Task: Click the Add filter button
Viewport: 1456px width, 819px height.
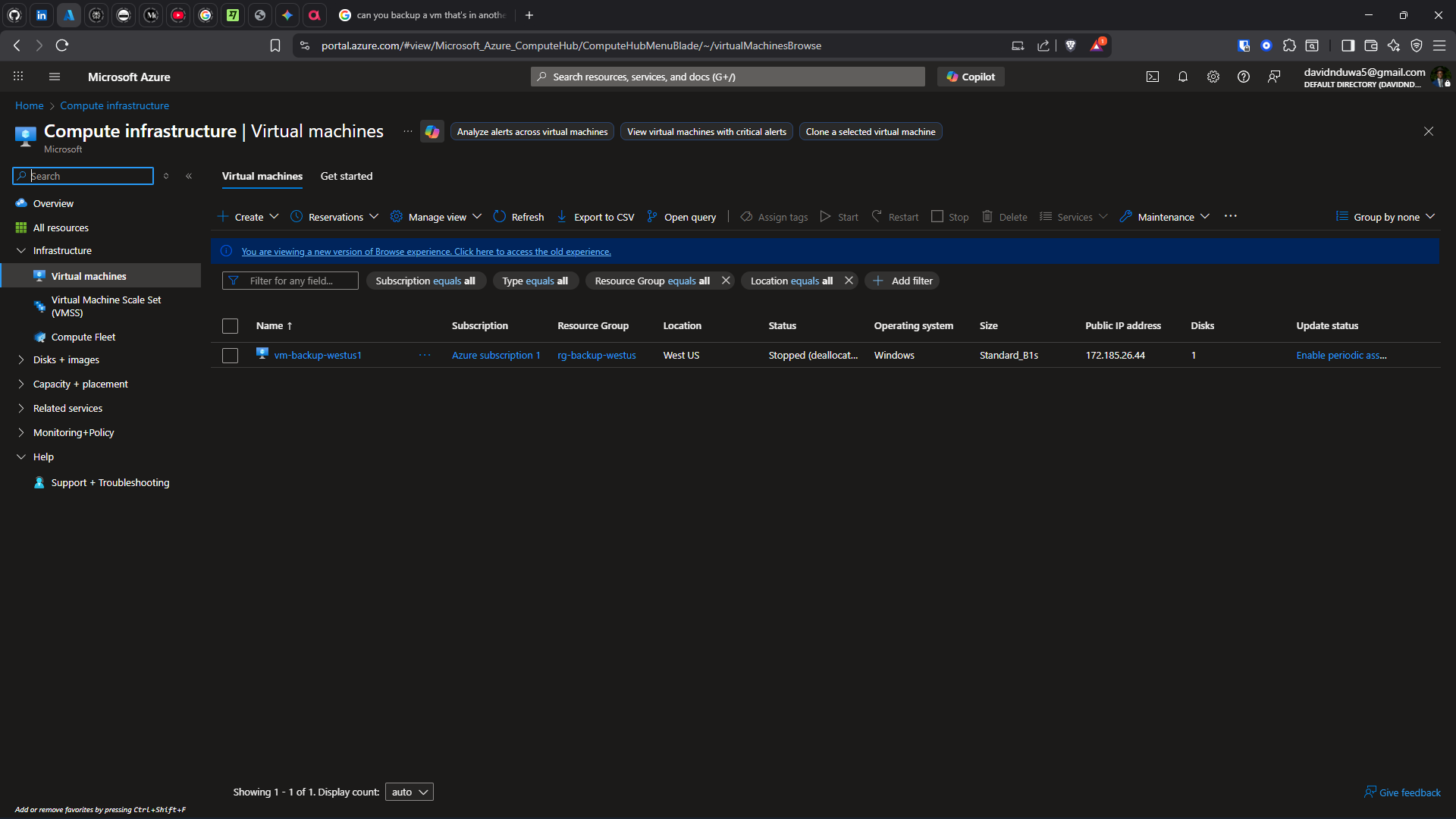Action: click(x=902, y=281)
